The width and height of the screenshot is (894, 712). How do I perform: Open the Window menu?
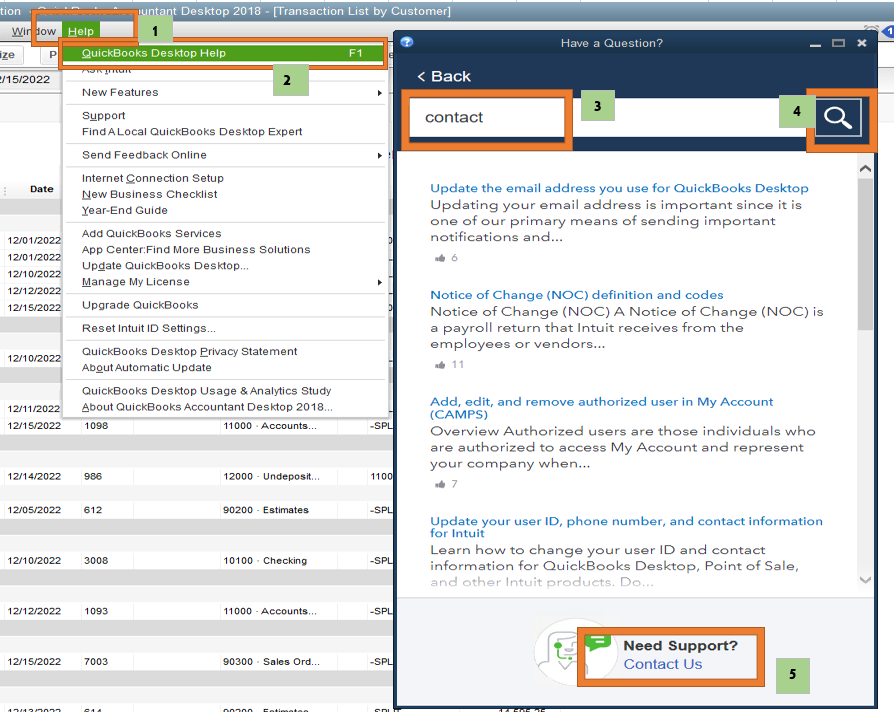34,31
